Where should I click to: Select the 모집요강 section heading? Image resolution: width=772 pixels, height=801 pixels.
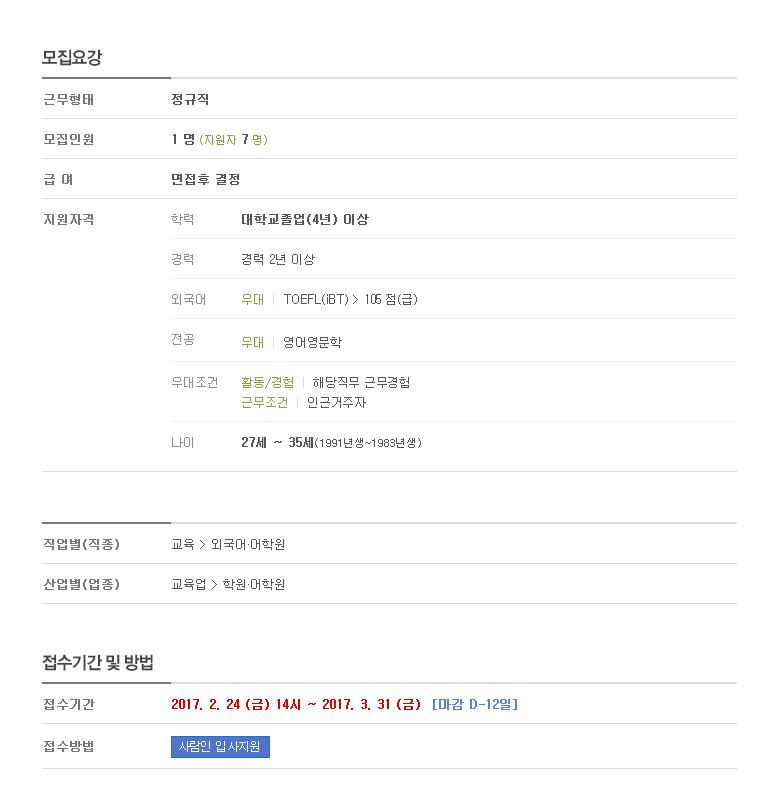(x=72, y=57)
